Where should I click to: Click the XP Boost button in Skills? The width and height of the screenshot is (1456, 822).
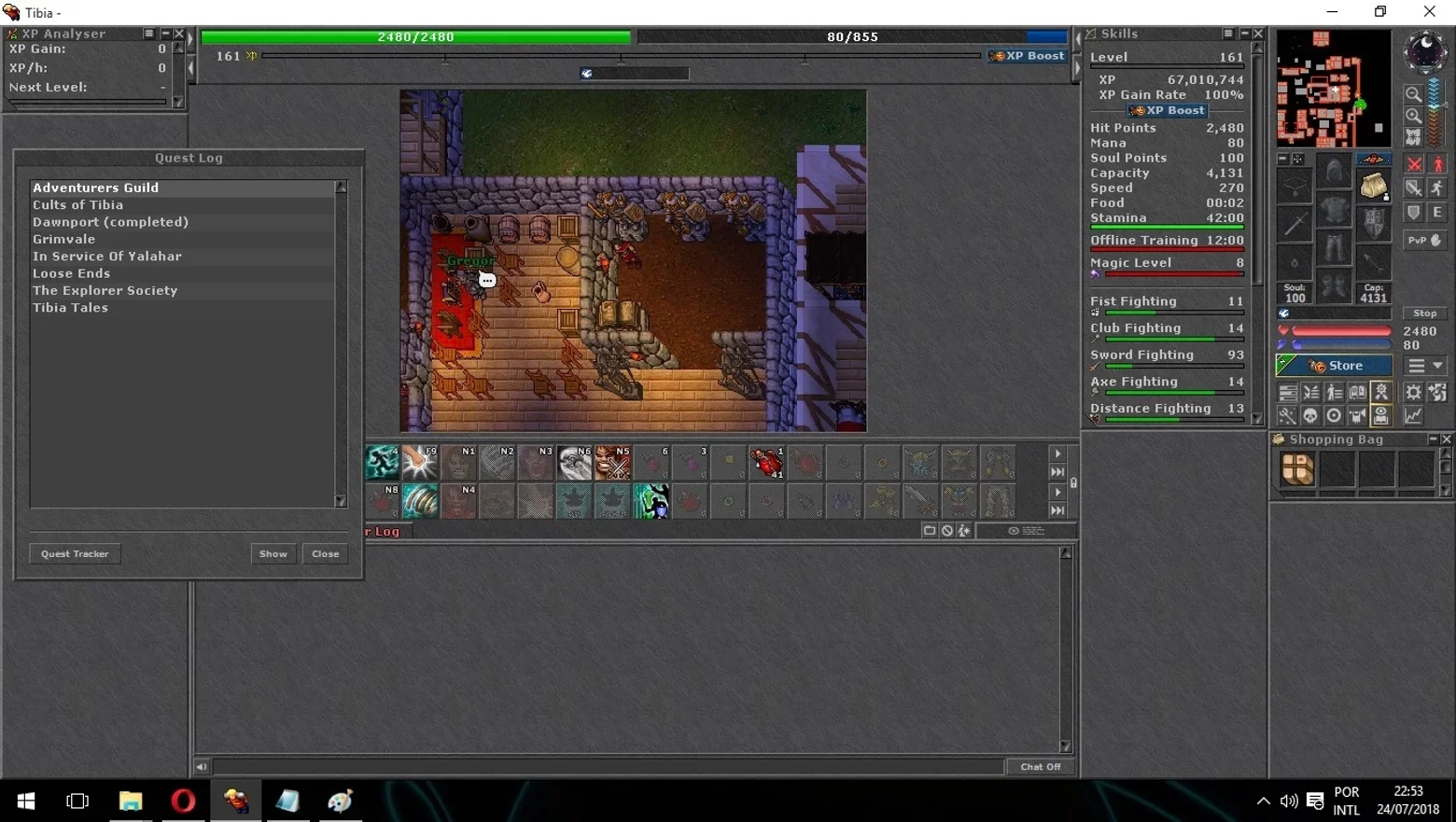point(1167,110)
